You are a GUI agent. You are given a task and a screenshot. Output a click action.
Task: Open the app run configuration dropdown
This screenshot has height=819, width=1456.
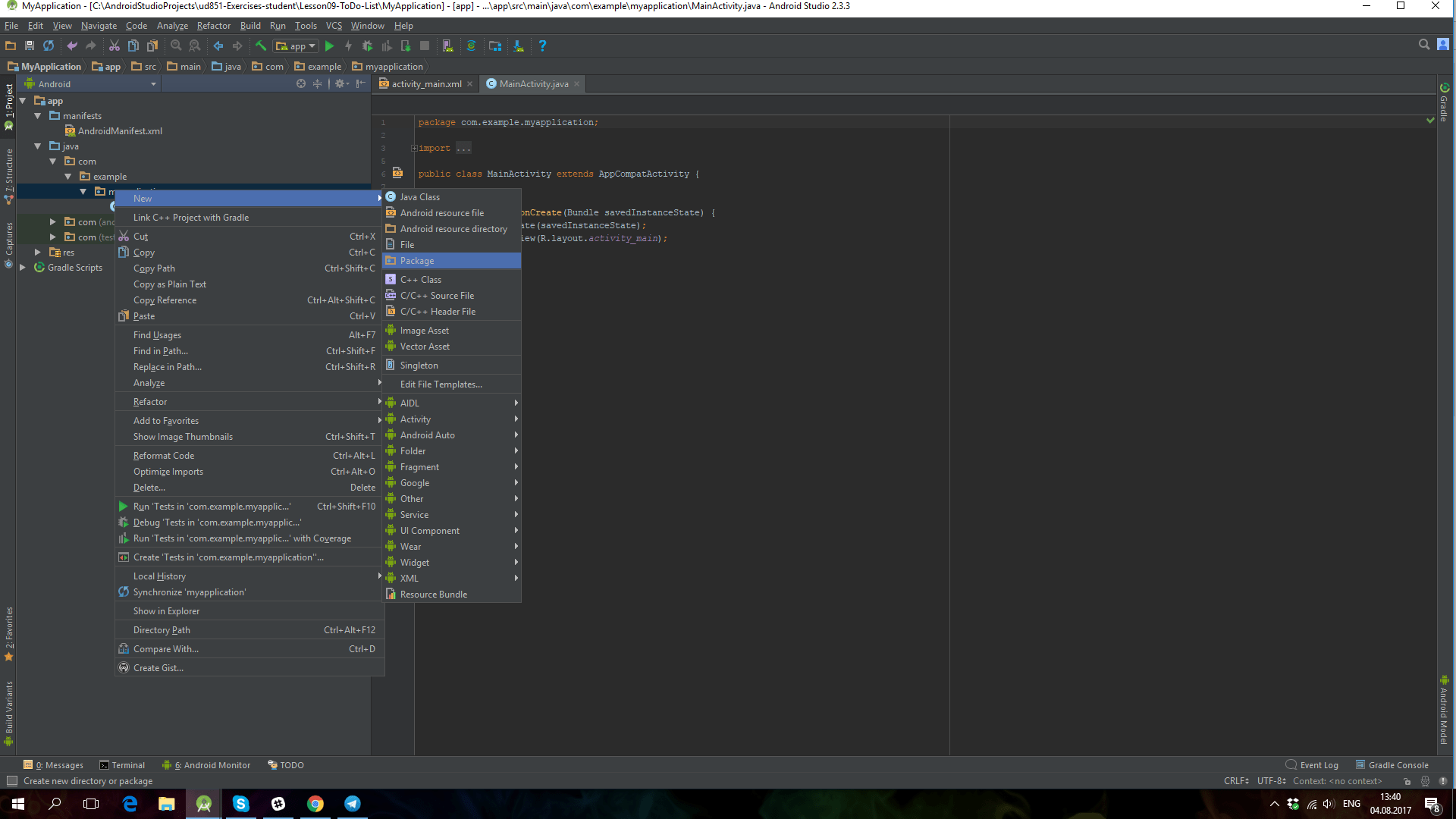tap(297, 46)
